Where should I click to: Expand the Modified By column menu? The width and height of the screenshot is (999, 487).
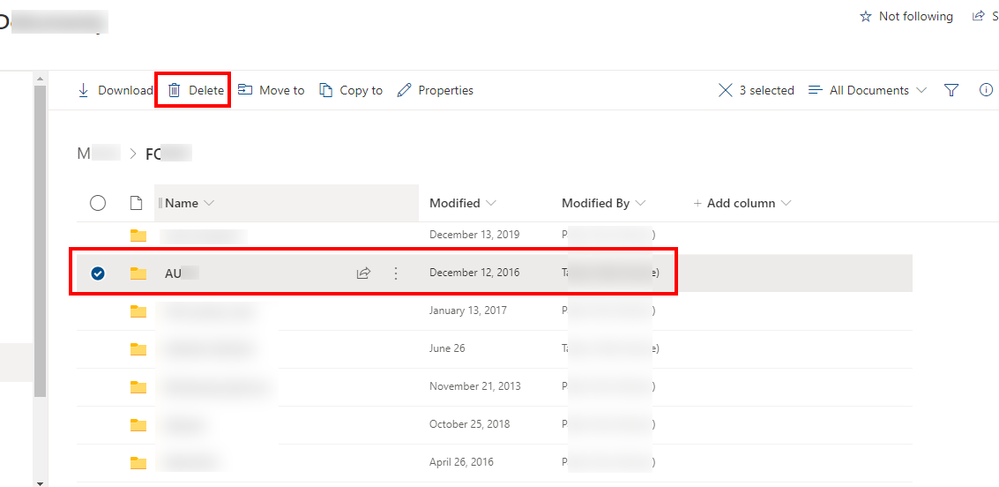click(x=603, y=203)
